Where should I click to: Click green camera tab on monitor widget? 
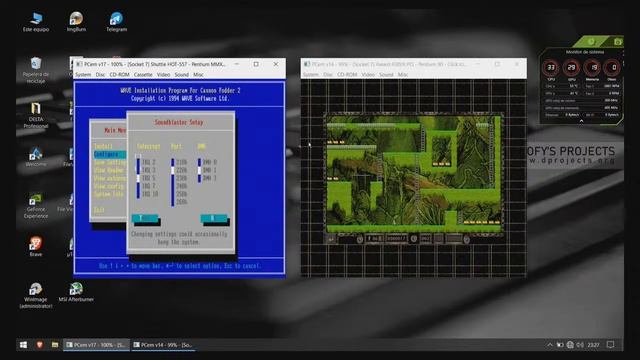[x=617, y=41]
